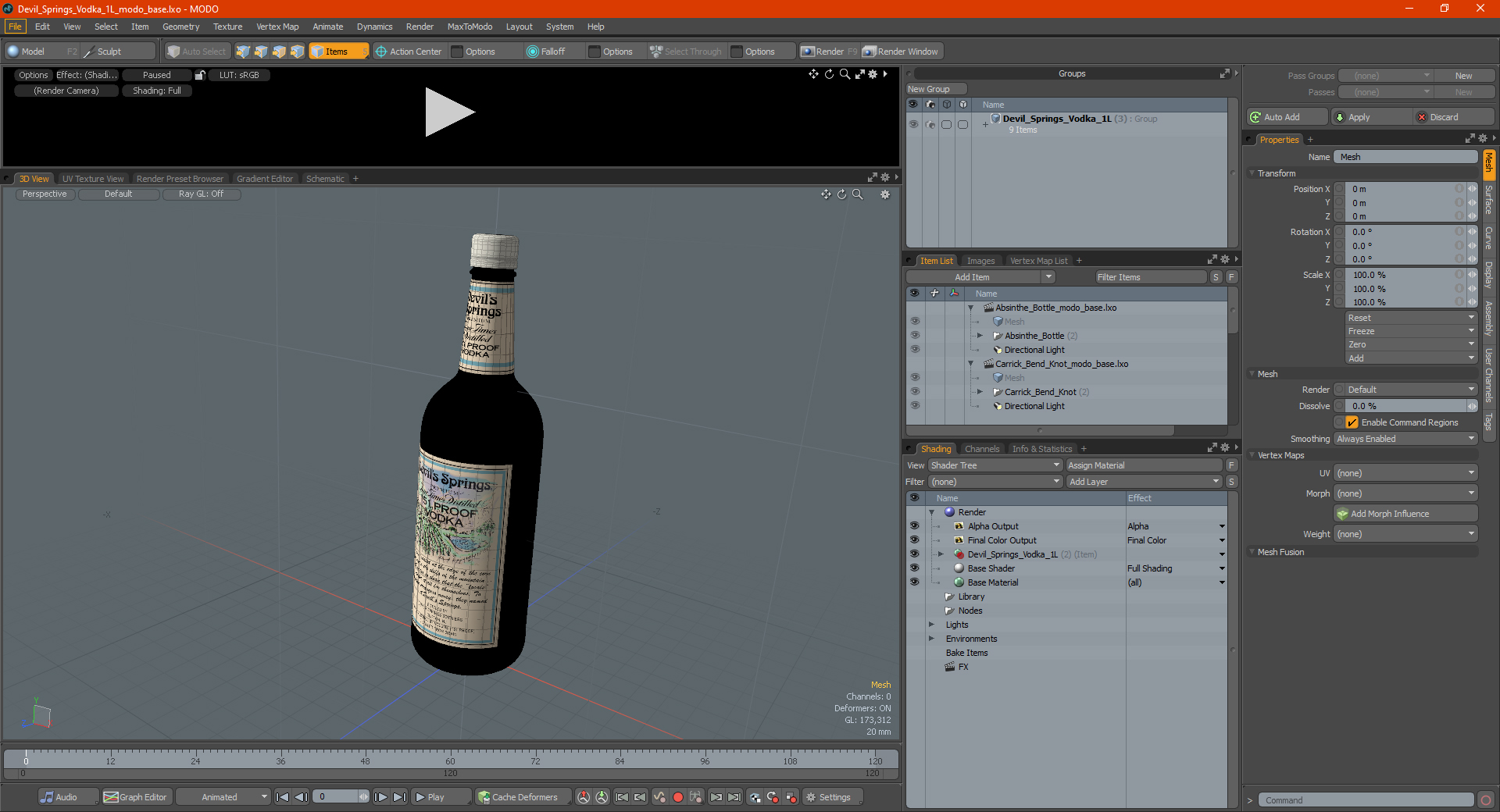
Task: Click the Dissolve percentage slider
Action: pos(1407,406)
